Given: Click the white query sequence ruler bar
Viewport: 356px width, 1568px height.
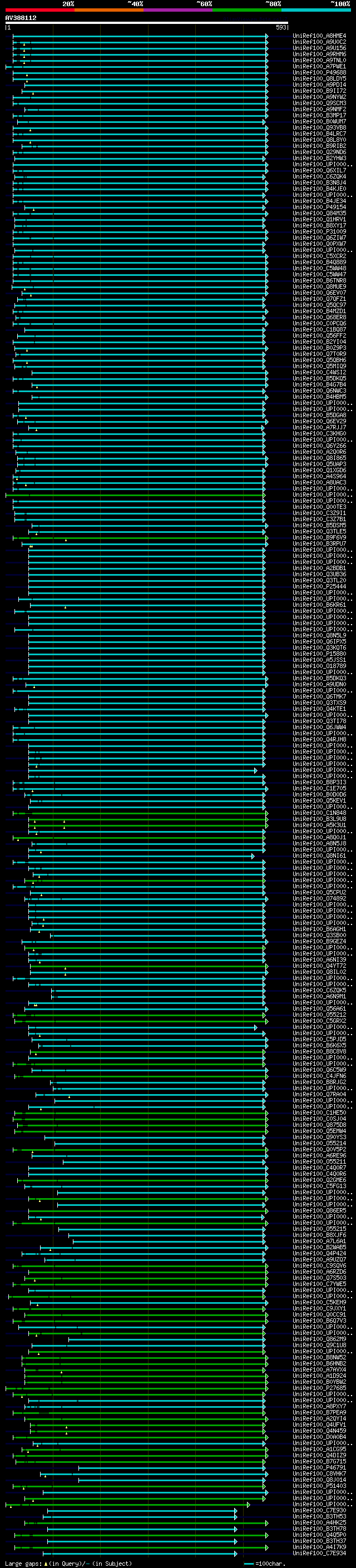Looking at the screenshot, I should (x=147, y=23).
